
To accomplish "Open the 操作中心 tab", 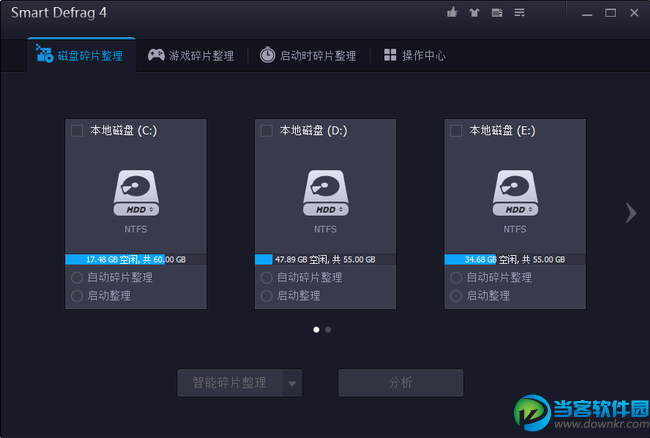I will pos(415,55).
